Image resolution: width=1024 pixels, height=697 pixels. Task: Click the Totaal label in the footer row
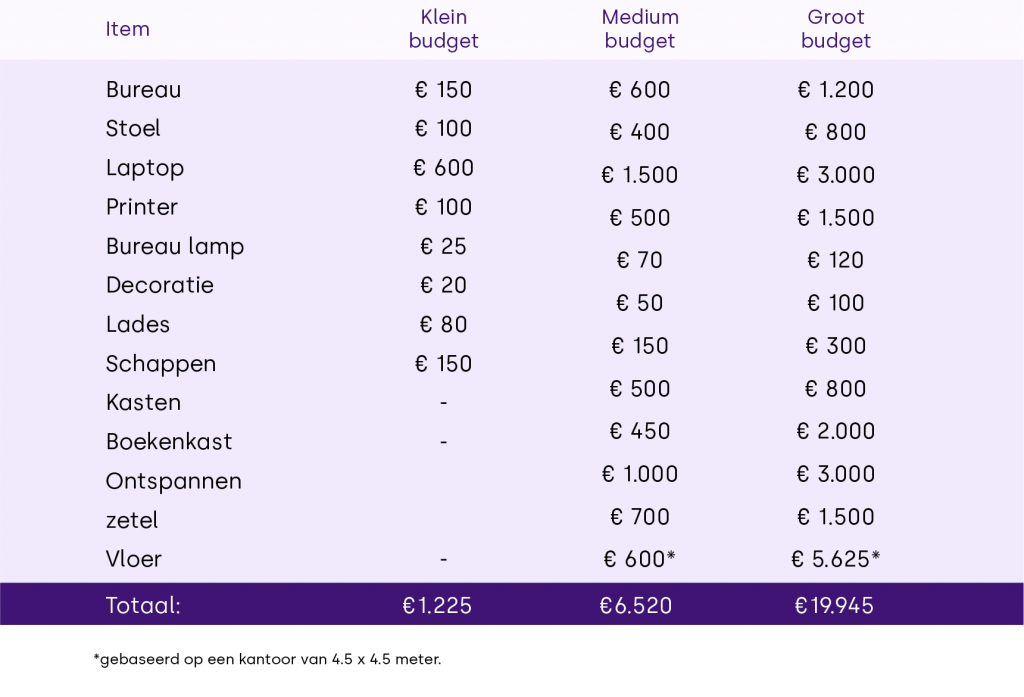pyautogui.click(x=143, y=605)
